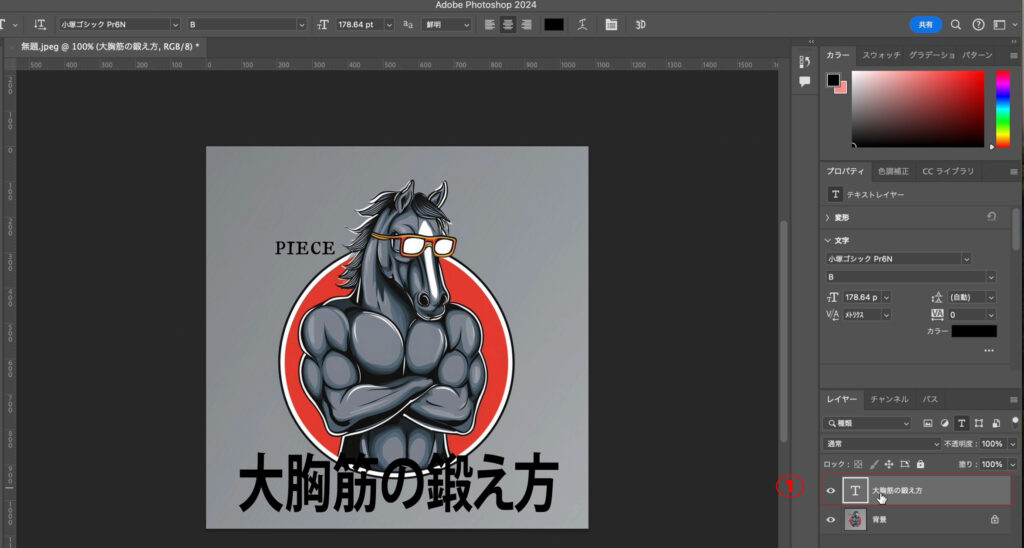Open the search magnifier icon
This screenshot has height=548, width=1024.
click(955, 25)
